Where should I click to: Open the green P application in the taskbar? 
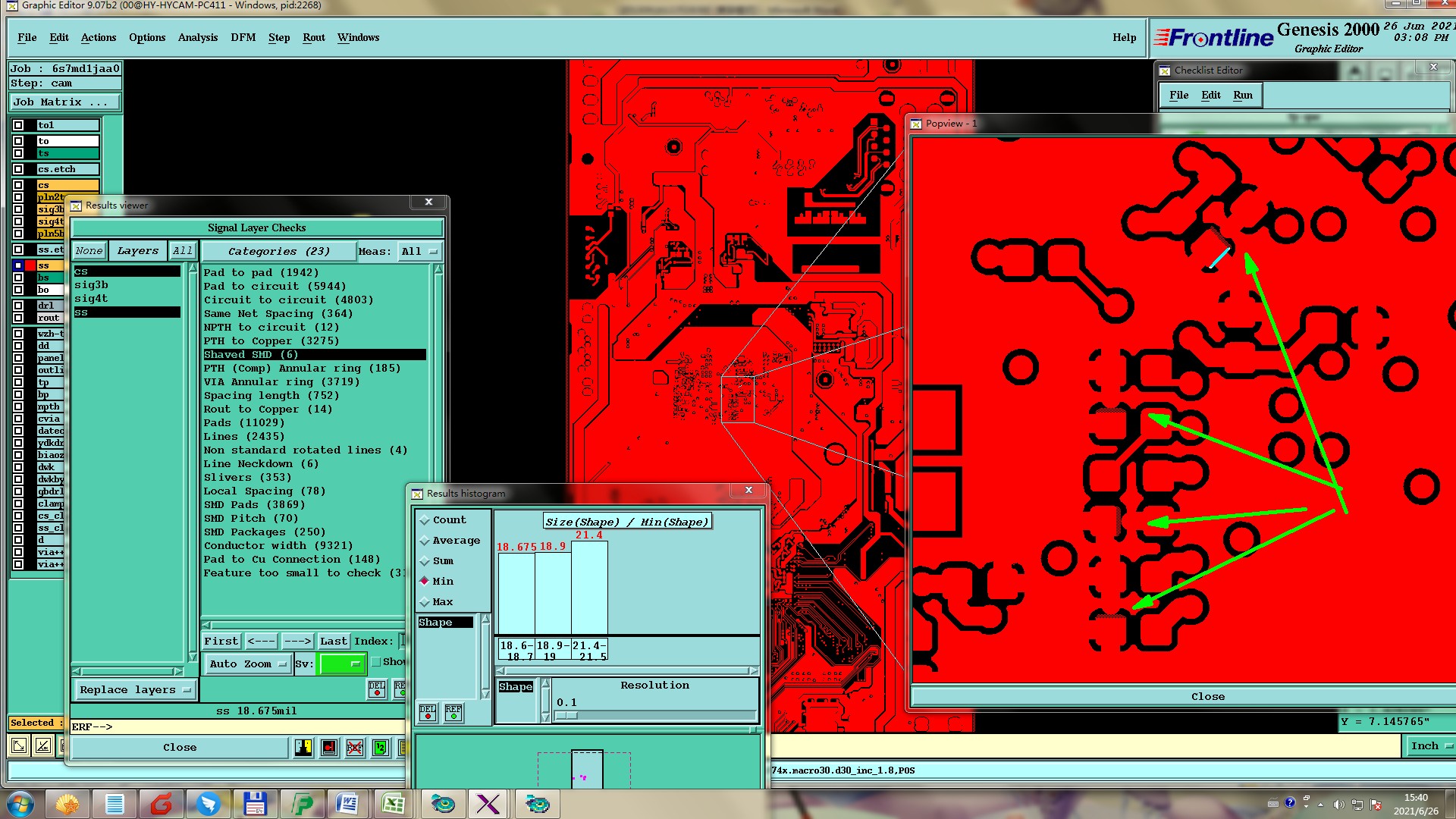[x=301, y=804]
